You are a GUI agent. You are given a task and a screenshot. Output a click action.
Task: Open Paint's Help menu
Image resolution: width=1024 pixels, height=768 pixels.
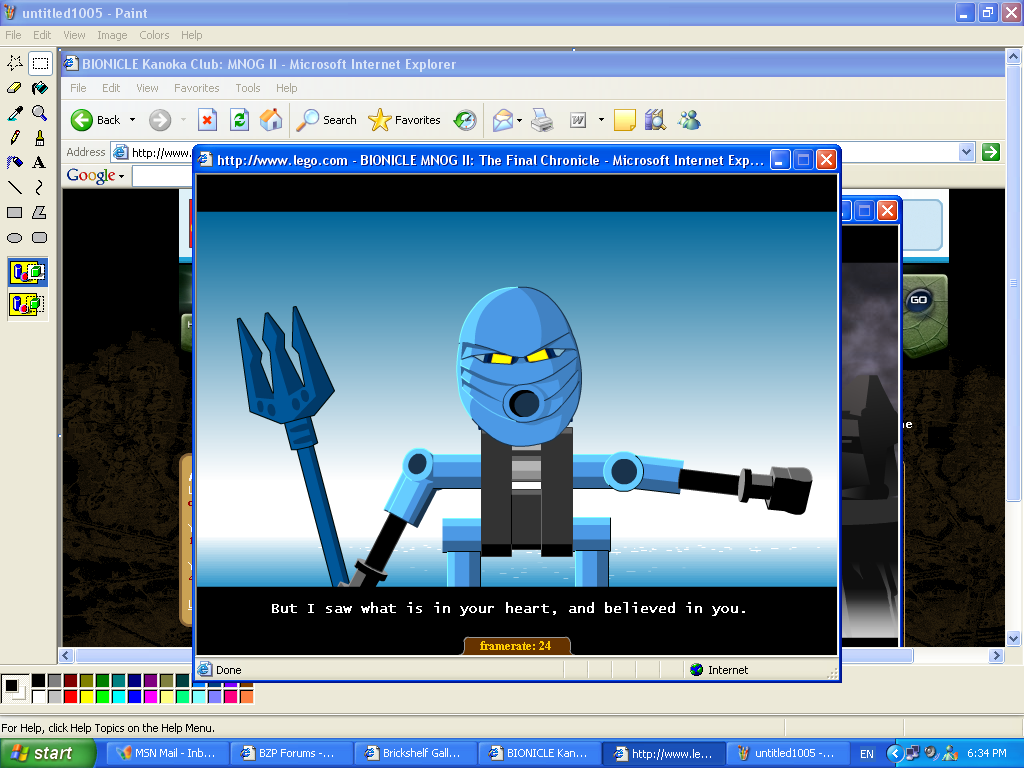(191, 35)
